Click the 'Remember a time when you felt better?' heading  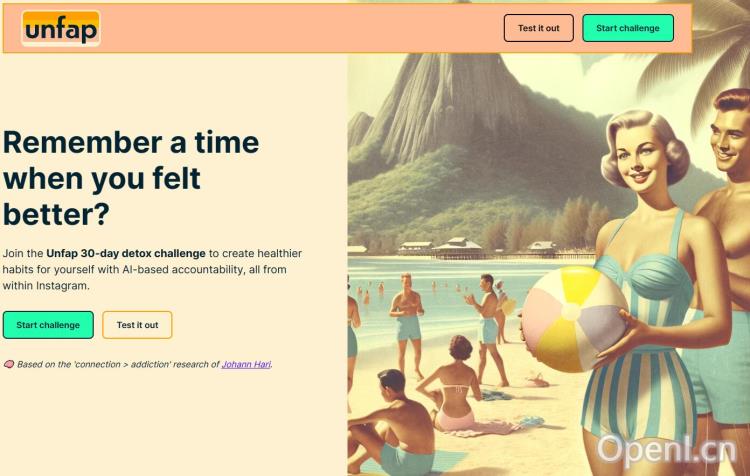click(x=131, y=178)
